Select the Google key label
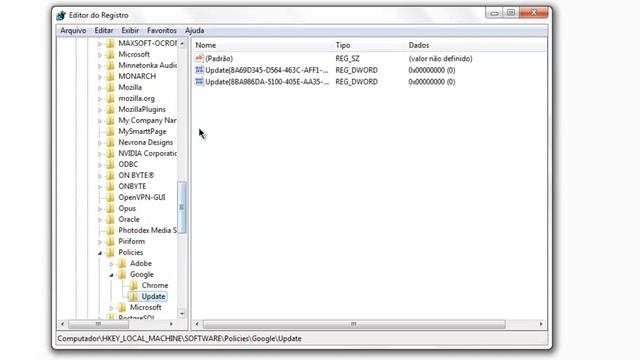 tap(142, 274)
